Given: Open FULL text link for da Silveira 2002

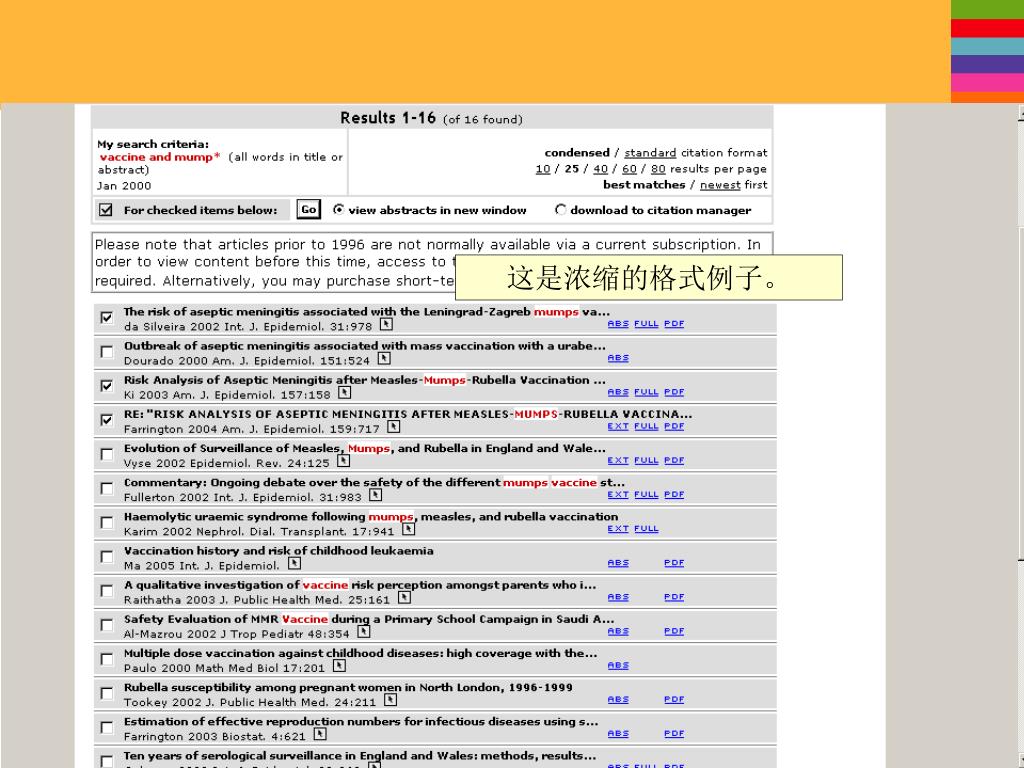Looking at the screenshot, I should (646, 324).
